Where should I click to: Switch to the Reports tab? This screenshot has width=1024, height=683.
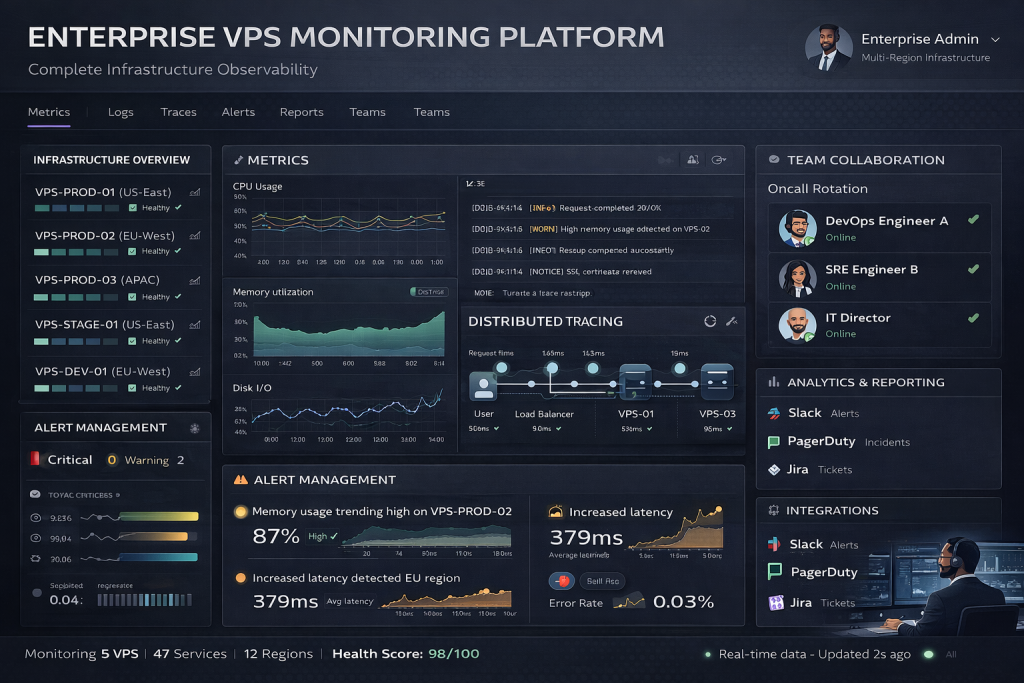click(x=302, y=112)
